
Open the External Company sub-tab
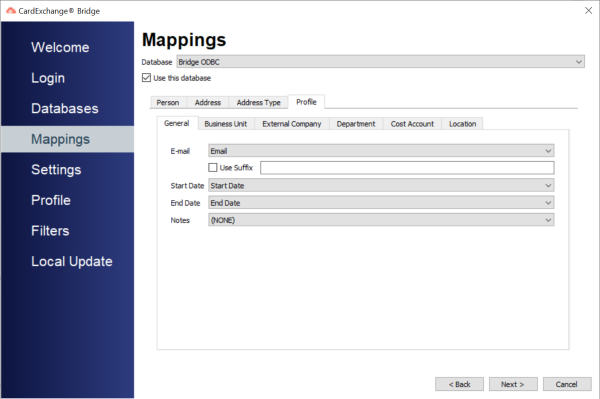coord(292,124)
